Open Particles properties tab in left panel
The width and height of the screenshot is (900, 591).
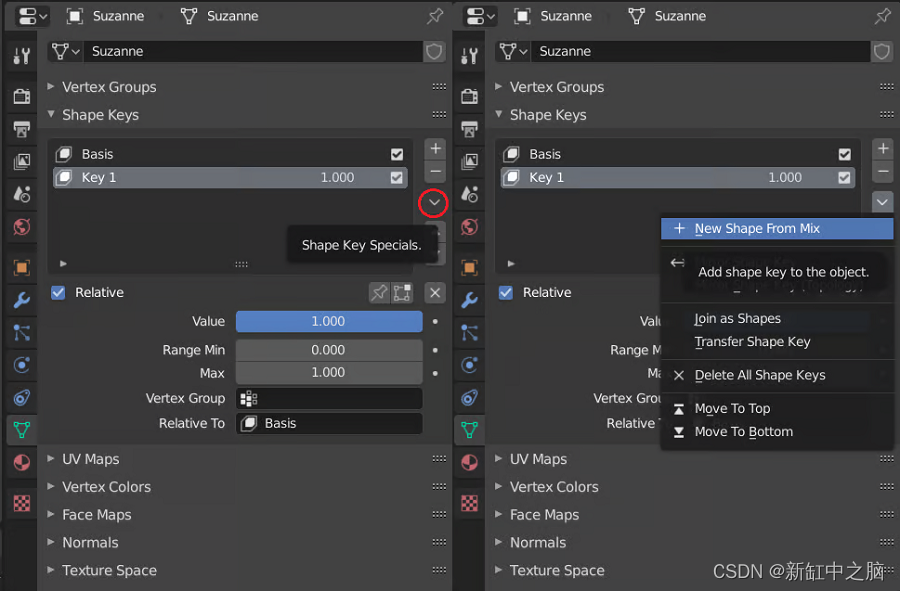22,333
